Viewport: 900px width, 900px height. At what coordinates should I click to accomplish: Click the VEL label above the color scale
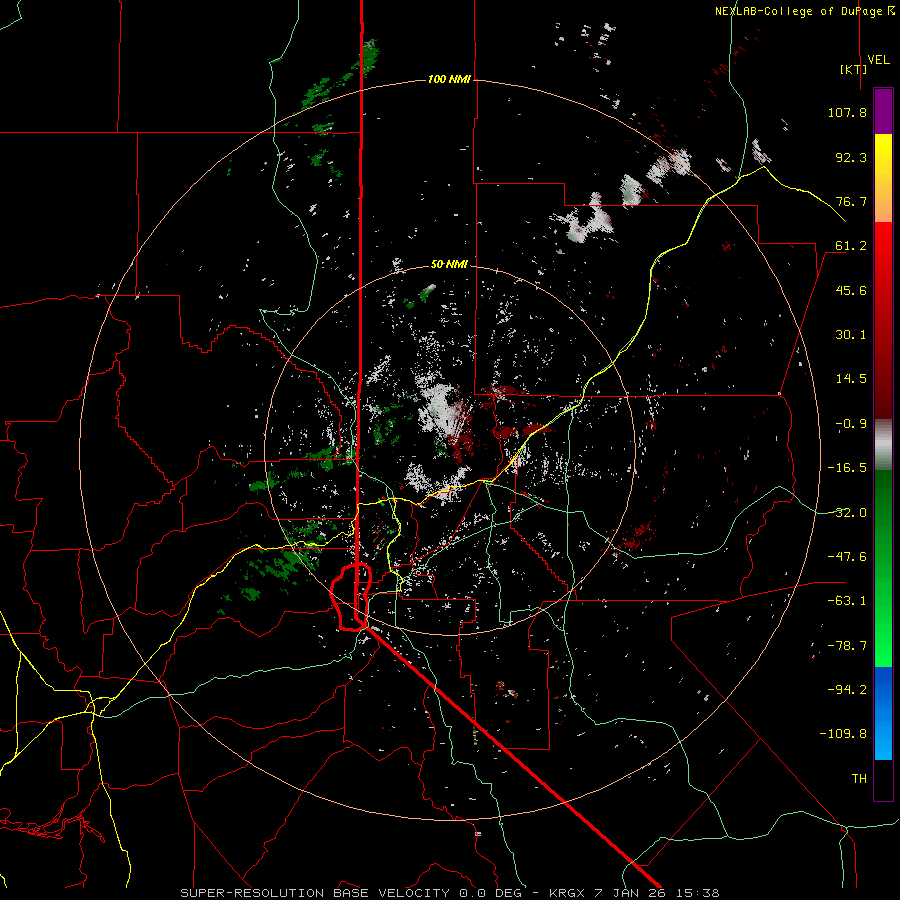[x=878, y=60]
